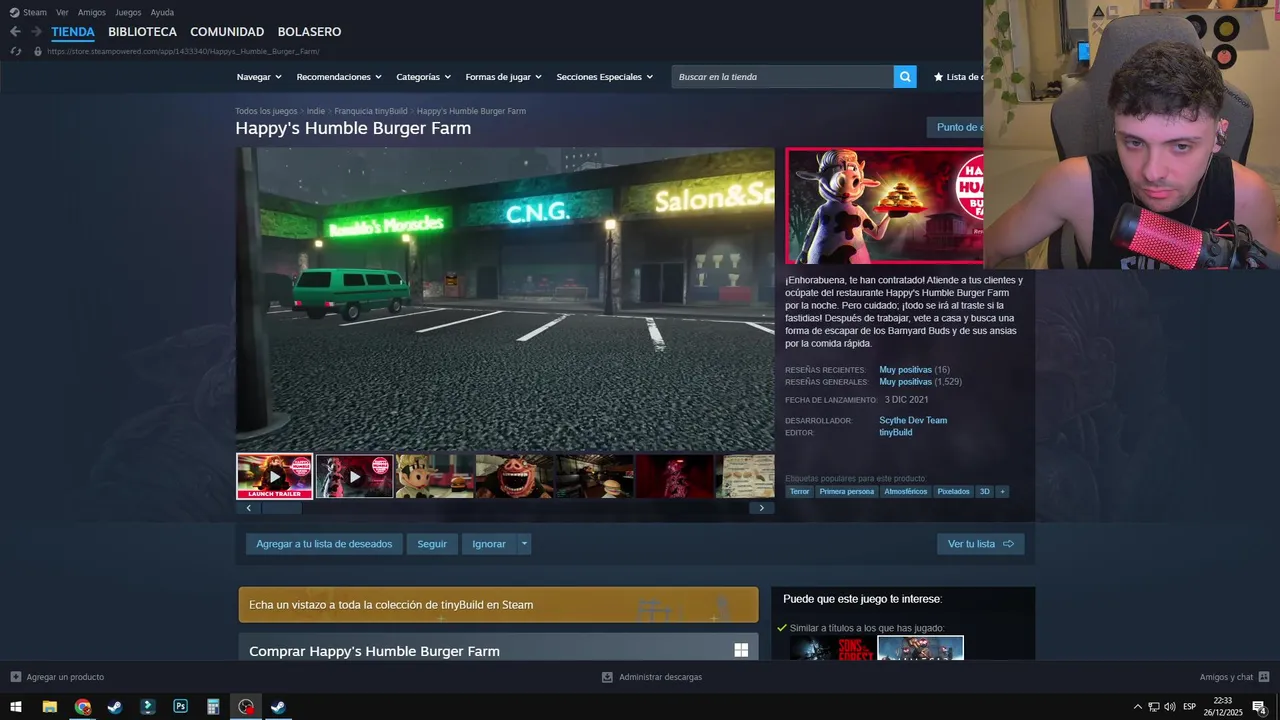The width and height of the screenshot is (1280, 720).
Task: Click the thumbnail strip scrollbar handle
Action: point(282,508)
